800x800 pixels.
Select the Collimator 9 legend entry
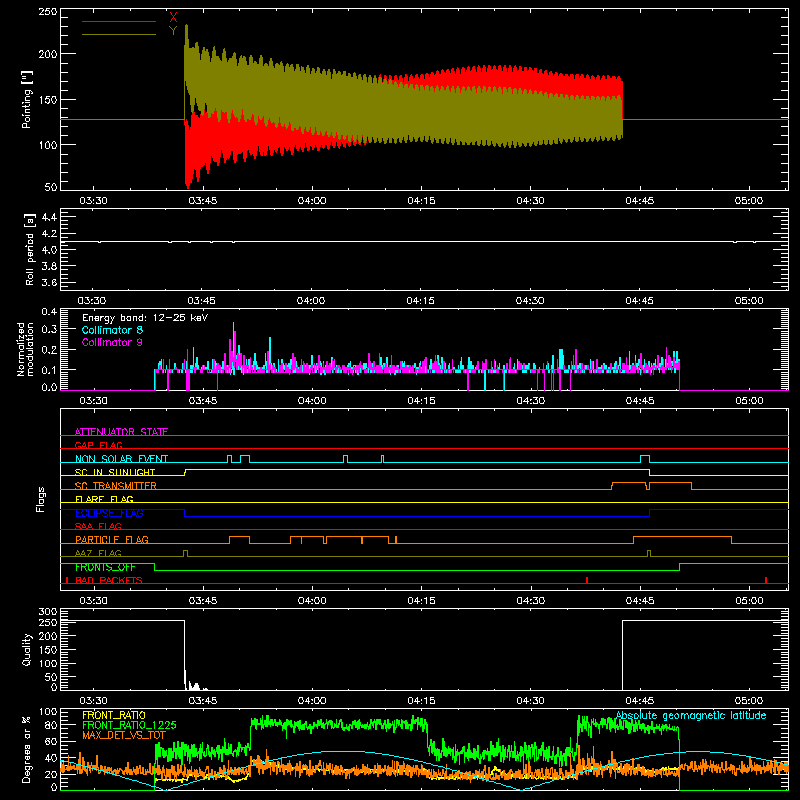click(112, 342)
